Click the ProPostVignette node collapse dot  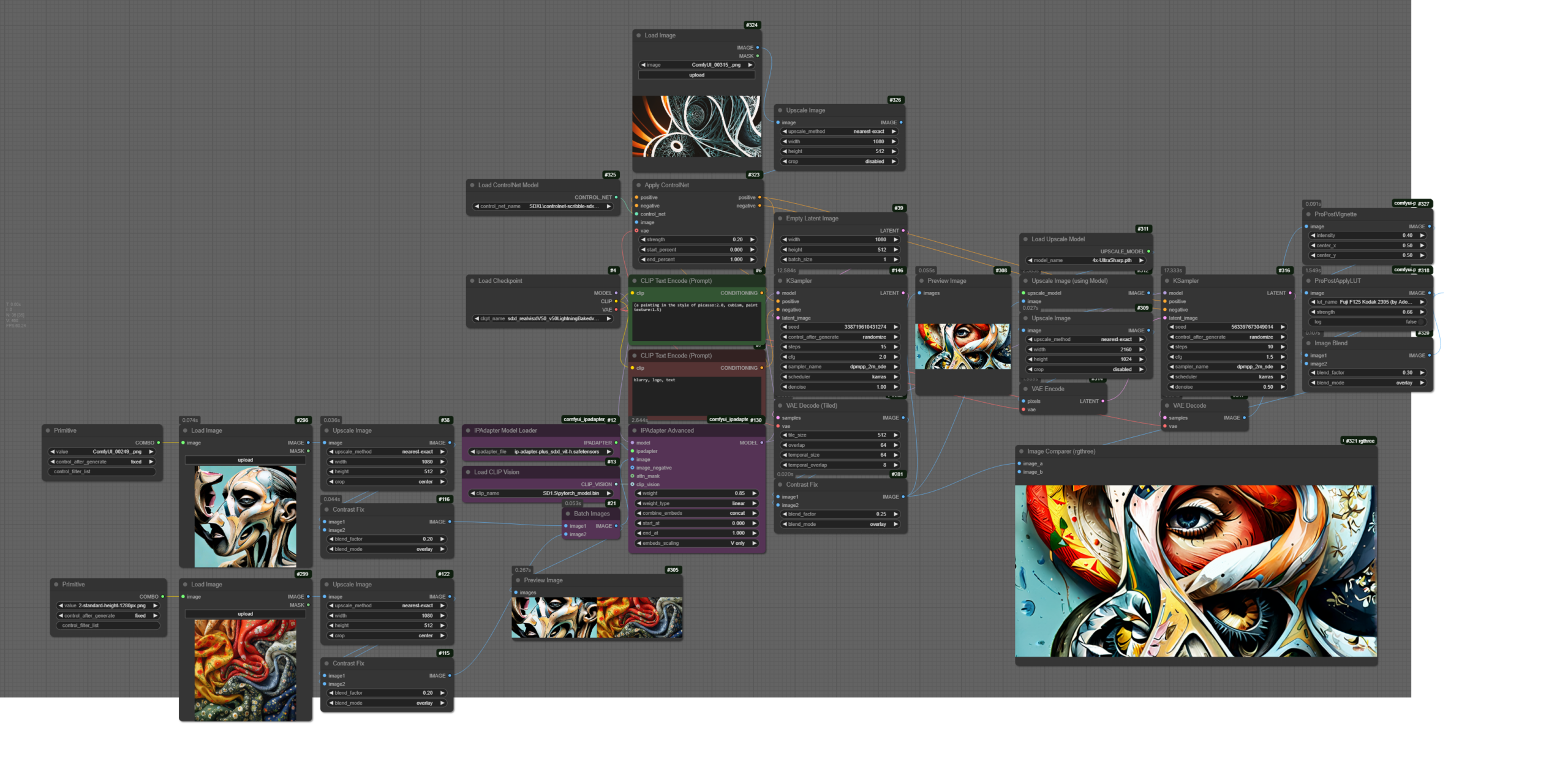click(x=1308, y=214)
